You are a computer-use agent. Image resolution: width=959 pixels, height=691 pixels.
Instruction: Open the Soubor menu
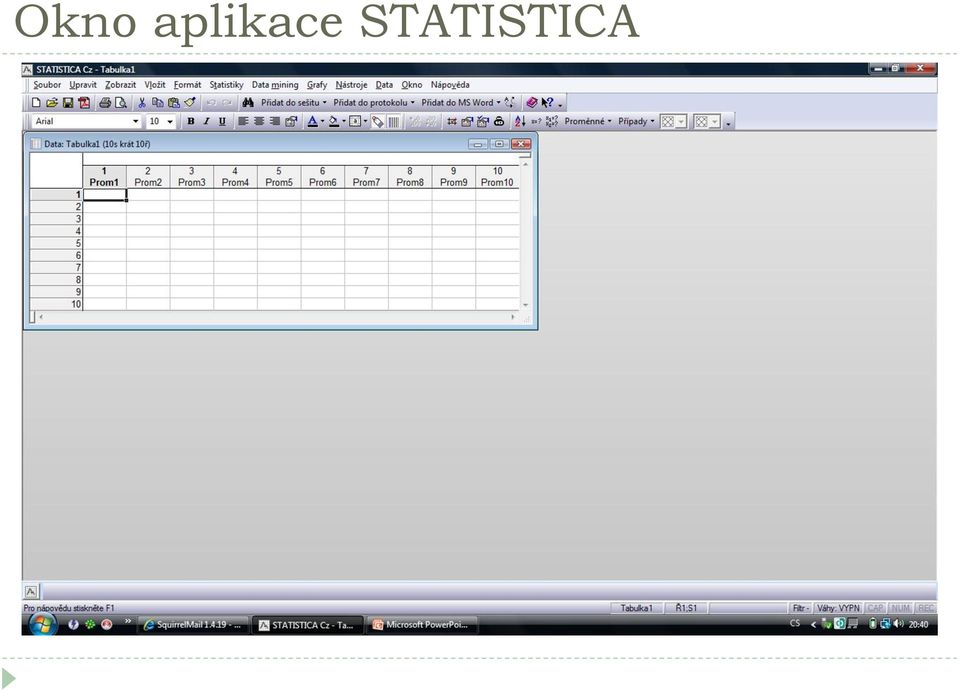(47, 85)
